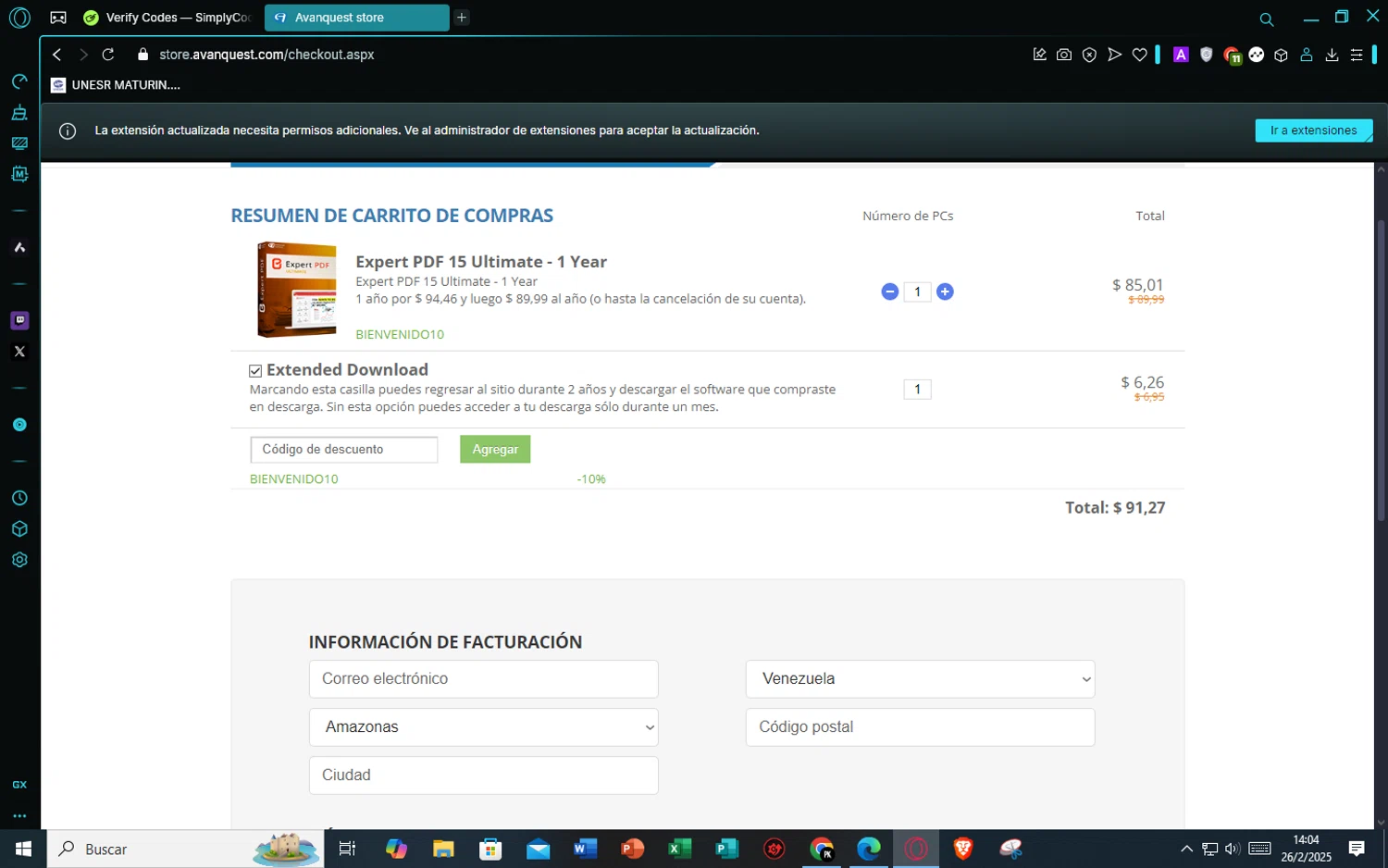
Task: Click the send/flow arrow icon in toolbar
Action: [1114, 55]
